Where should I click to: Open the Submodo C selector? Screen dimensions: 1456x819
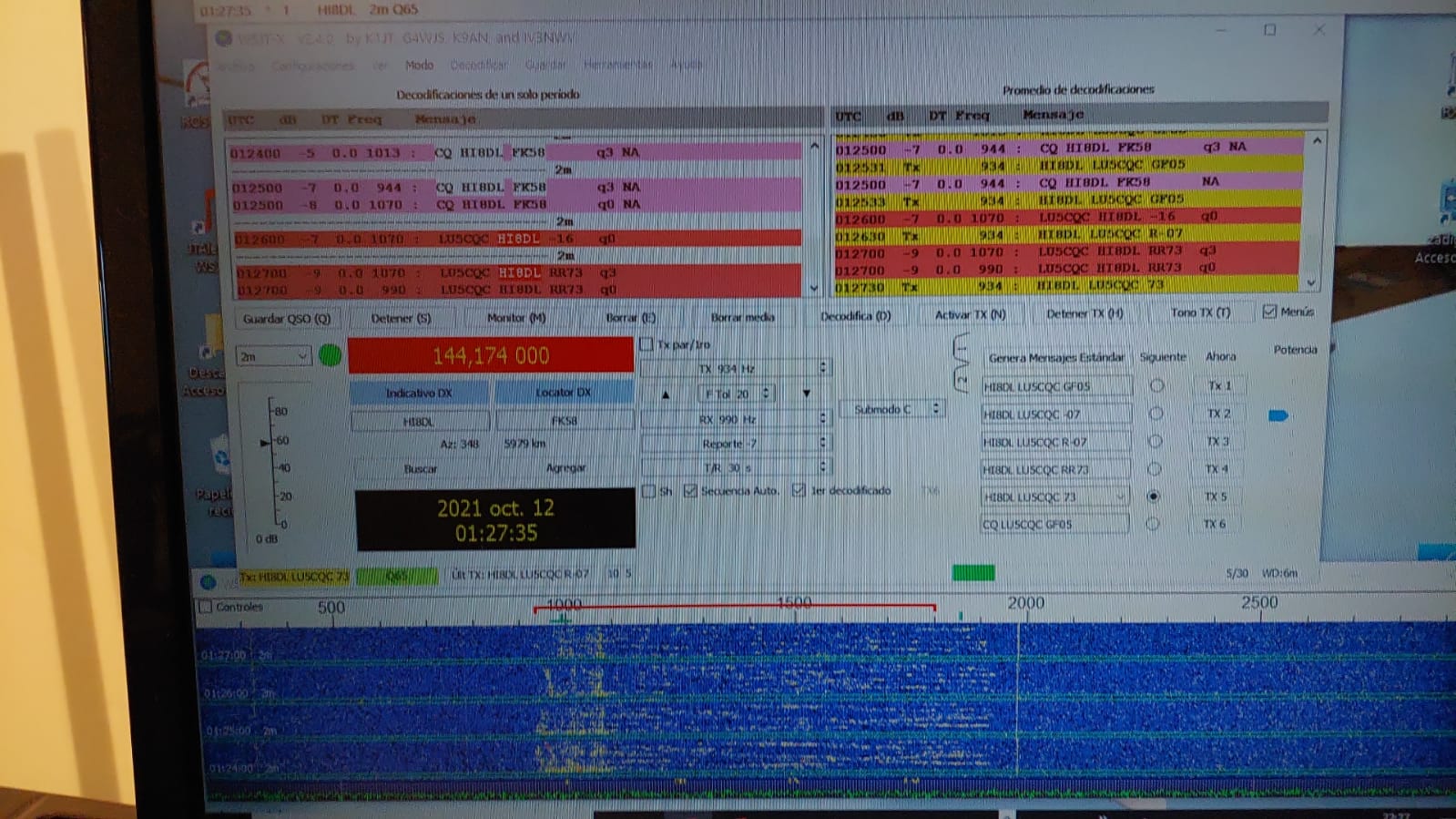coord(896,409)
